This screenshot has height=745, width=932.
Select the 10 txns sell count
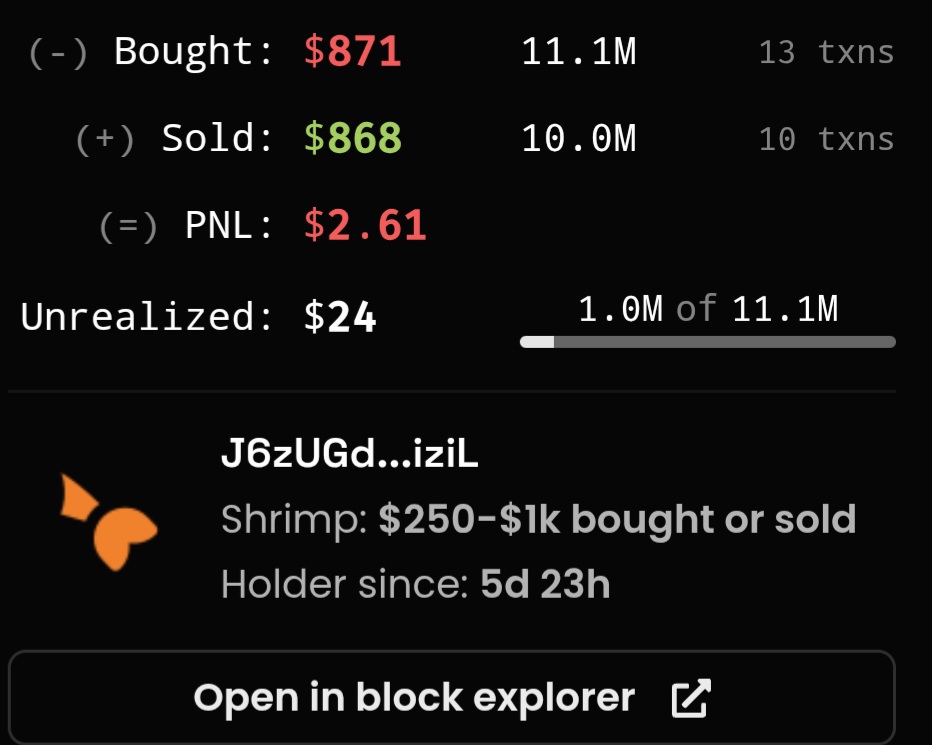click(x=827, y=139)
